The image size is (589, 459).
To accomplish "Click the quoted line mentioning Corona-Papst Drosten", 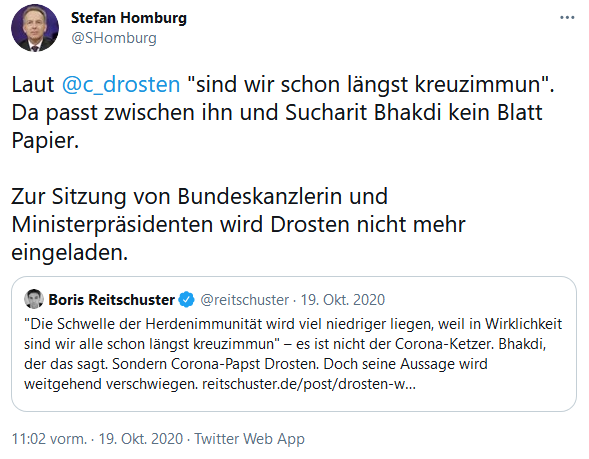I will (x=256, y=364).
